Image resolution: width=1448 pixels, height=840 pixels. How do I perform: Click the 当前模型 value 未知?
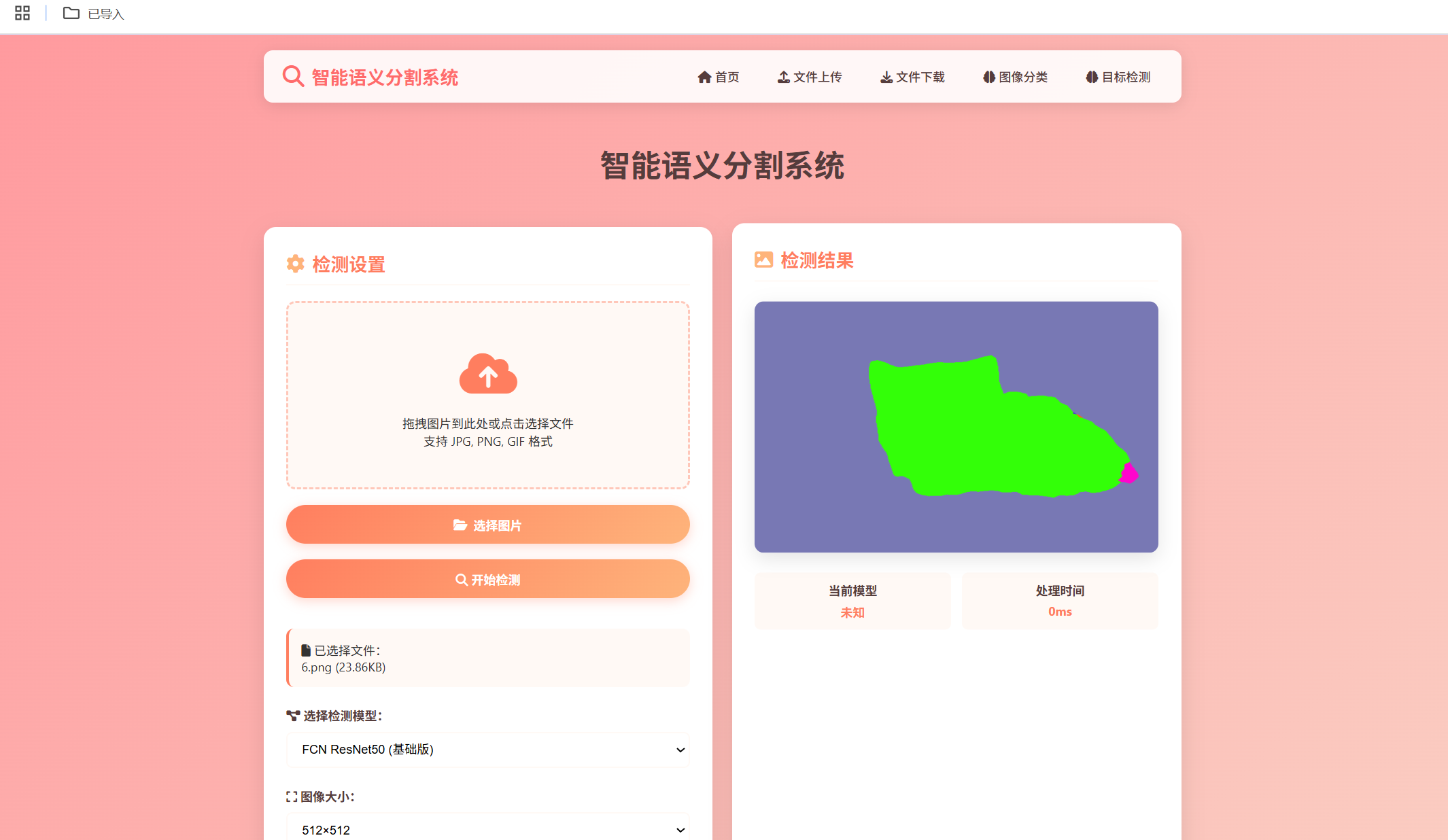coord(852,612)
